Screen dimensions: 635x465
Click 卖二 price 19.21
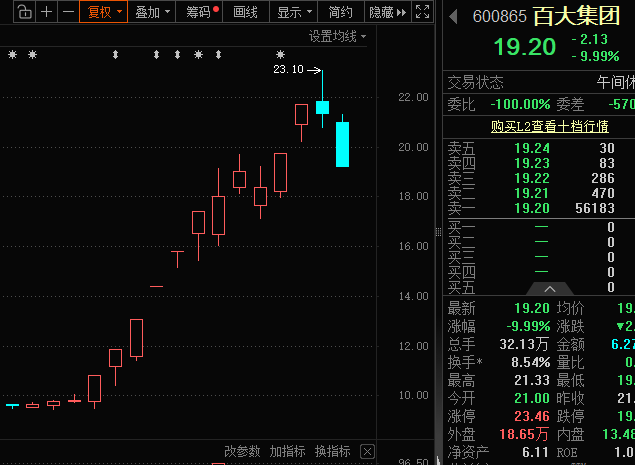(x=532, y=193)
